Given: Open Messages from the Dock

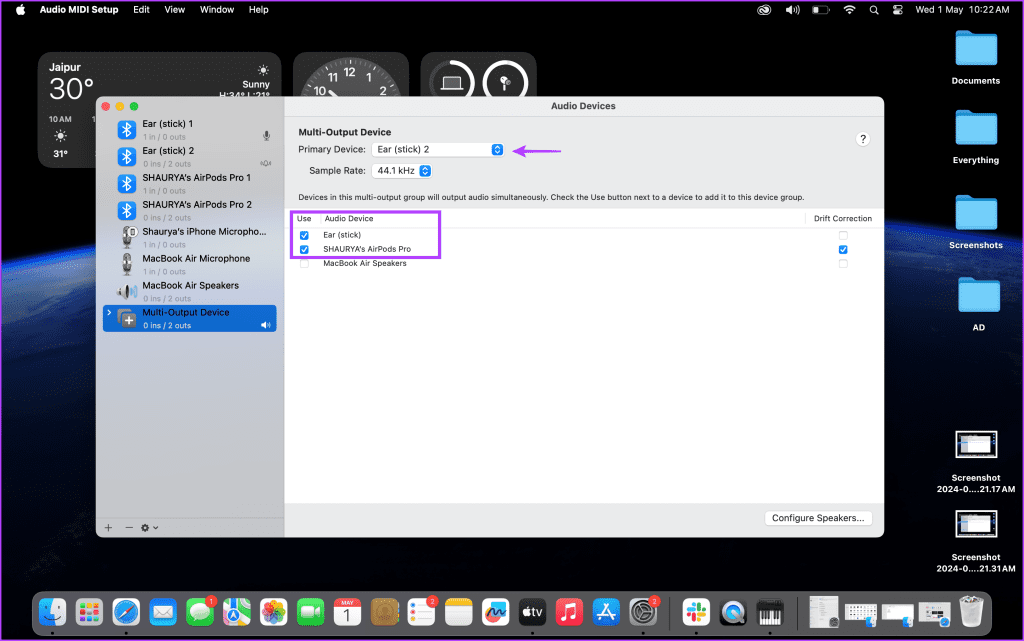Looking at the screenshot, I should pos(200,612).
